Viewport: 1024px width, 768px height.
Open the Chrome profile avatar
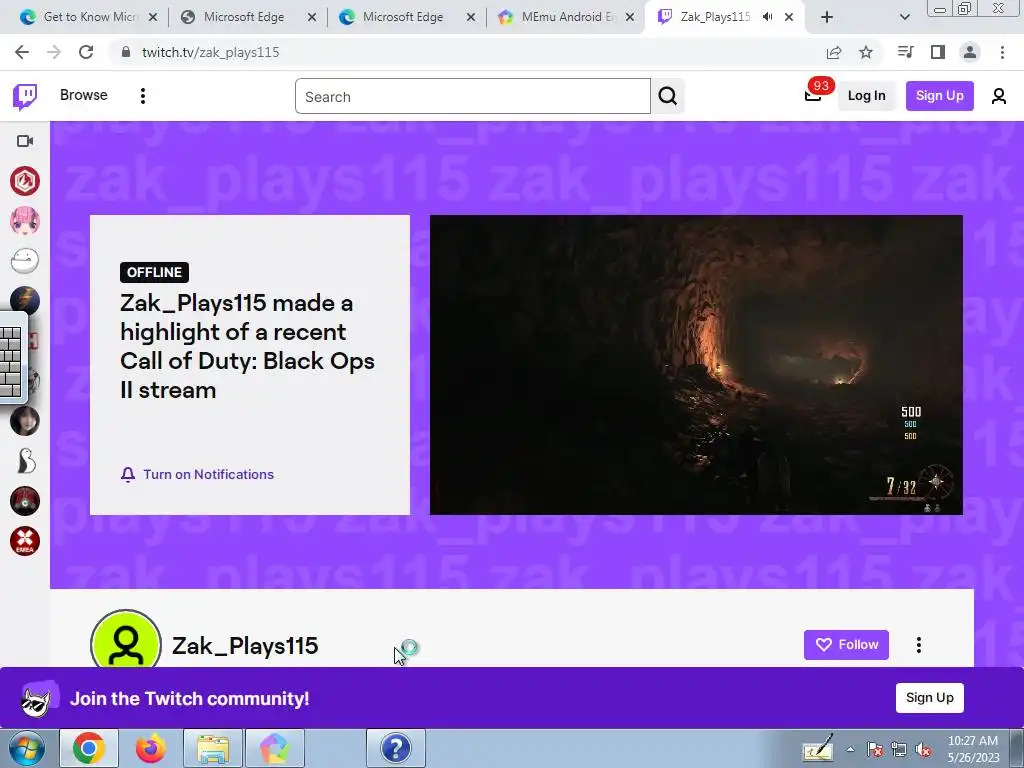click(970, 52)
